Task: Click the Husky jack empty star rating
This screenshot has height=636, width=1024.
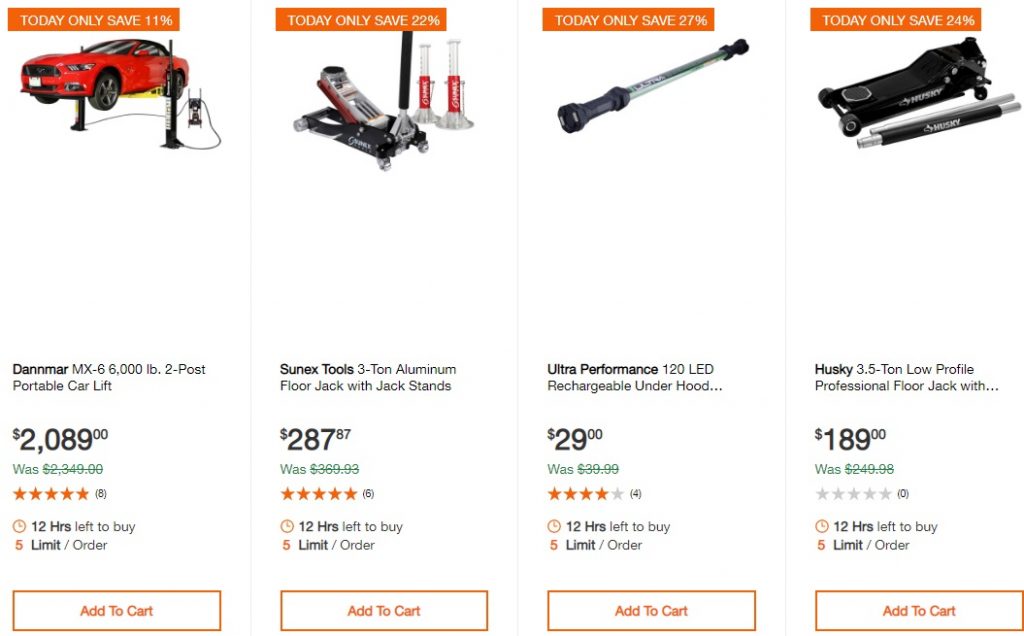Action: pos(853,494)
